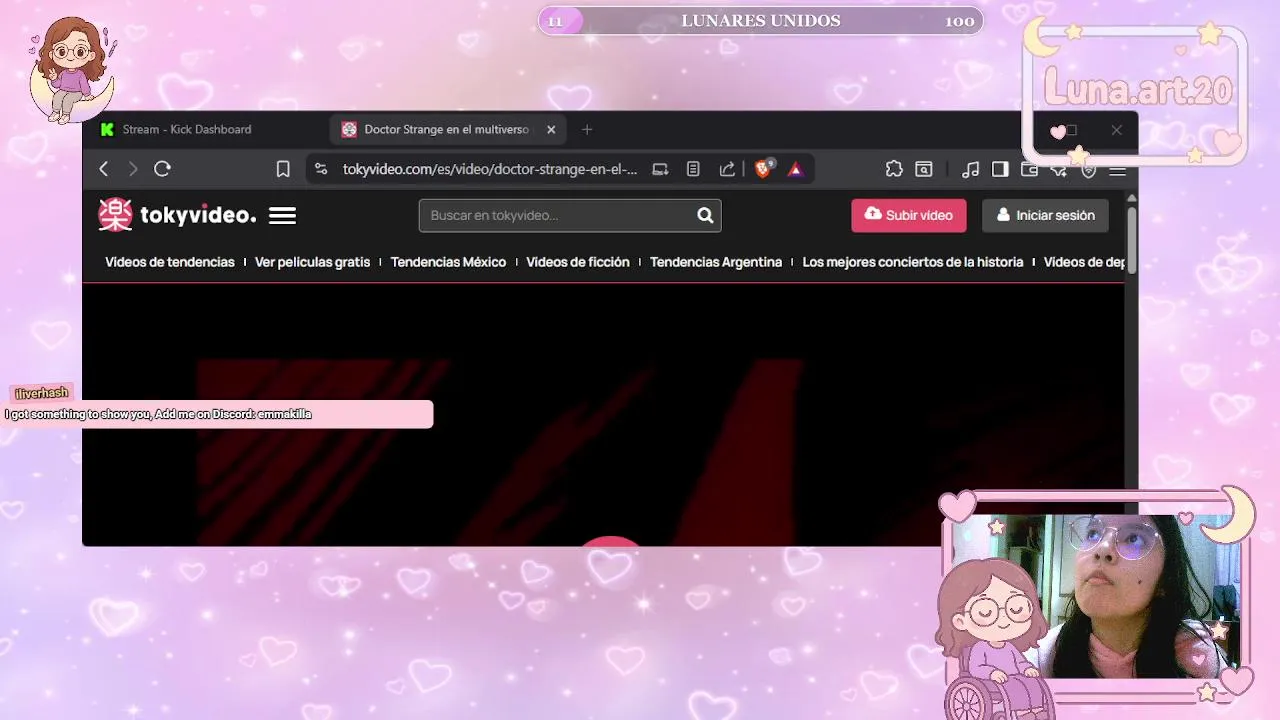Open Videos de tendencias link

170,262
